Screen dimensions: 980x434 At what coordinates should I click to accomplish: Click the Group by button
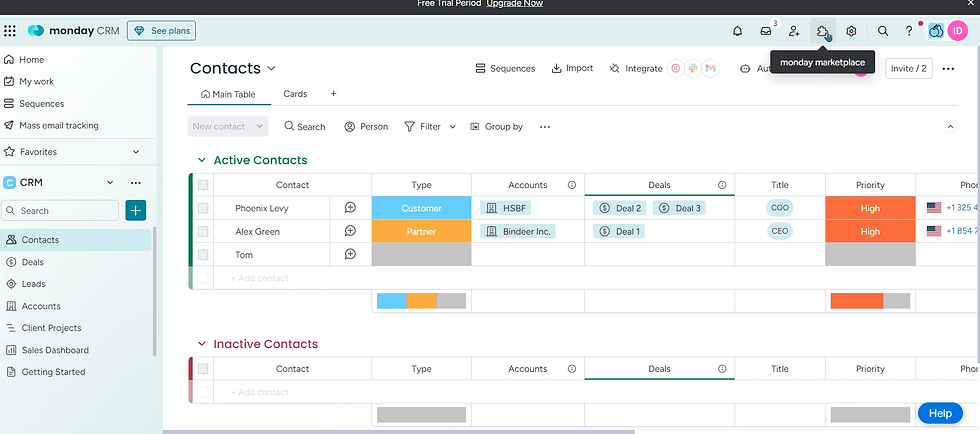497,127
